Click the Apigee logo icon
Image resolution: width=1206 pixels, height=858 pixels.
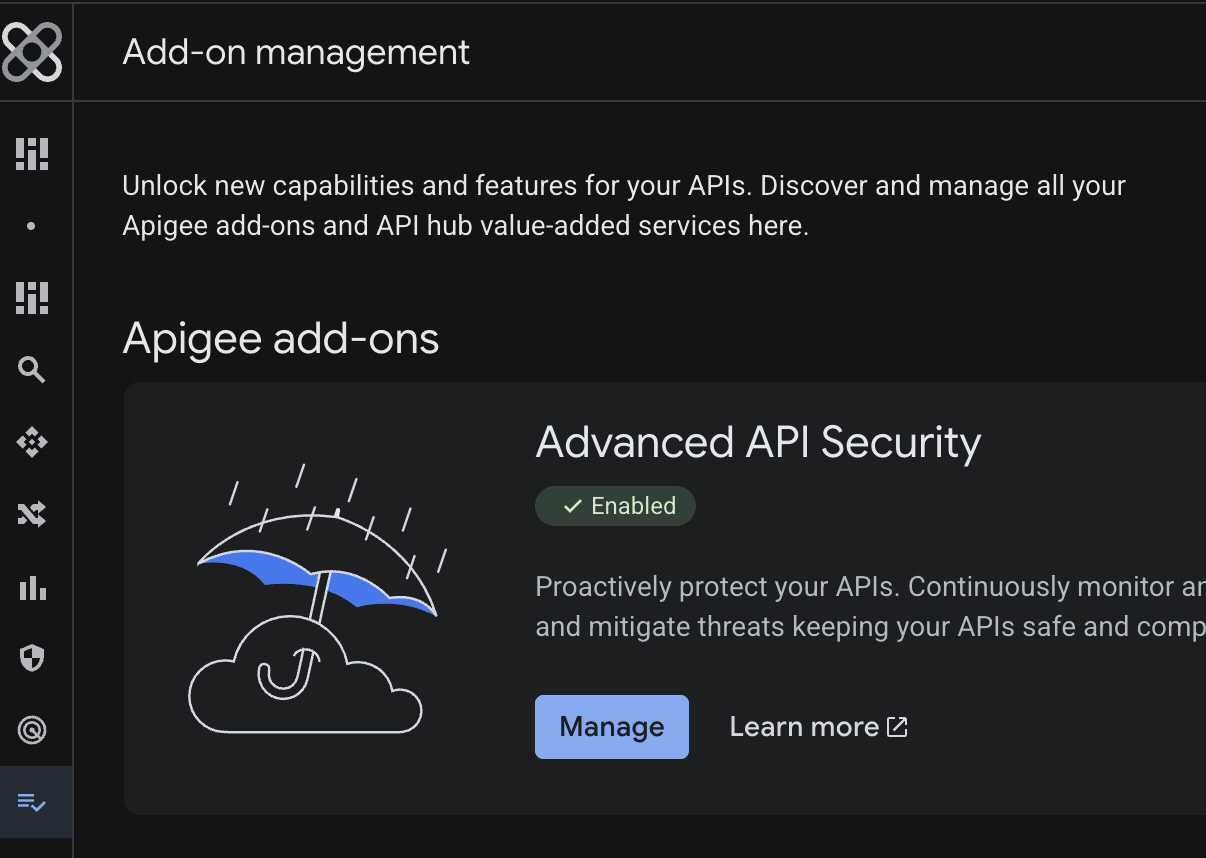33,51
